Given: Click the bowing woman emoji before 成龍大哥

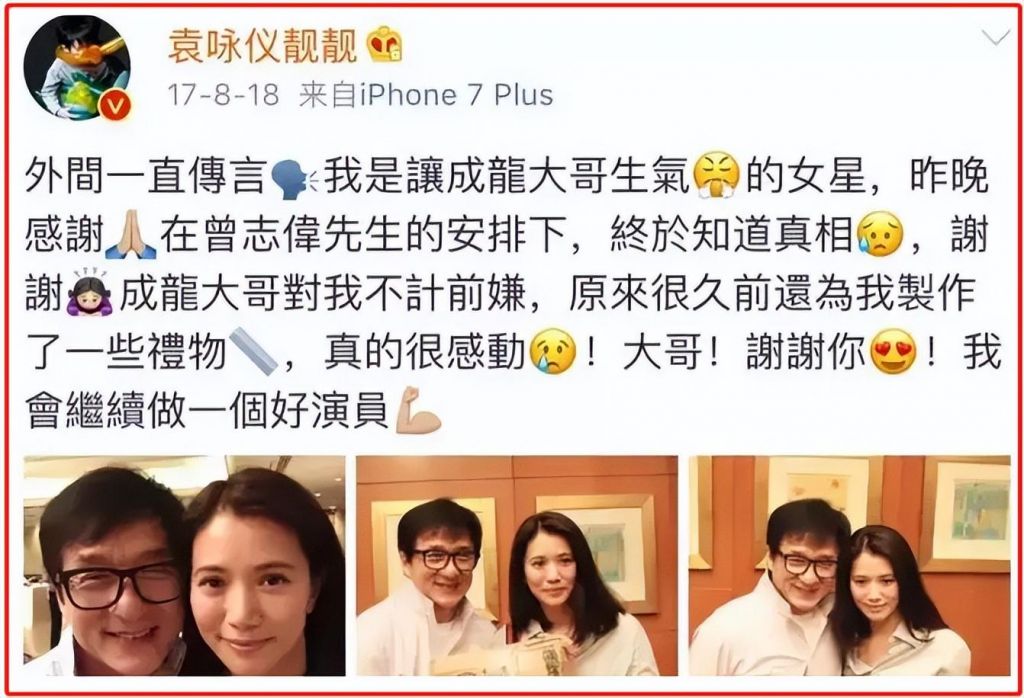Looking at the screenshot, I should pyautogui.click(x=89, y=292).
